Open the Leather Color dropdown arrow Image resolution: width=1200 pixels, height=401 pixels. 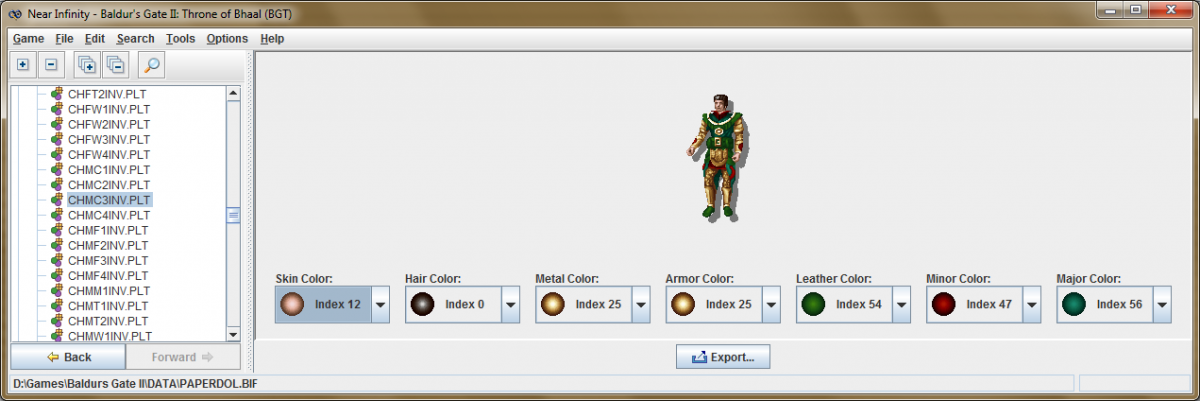902,304
